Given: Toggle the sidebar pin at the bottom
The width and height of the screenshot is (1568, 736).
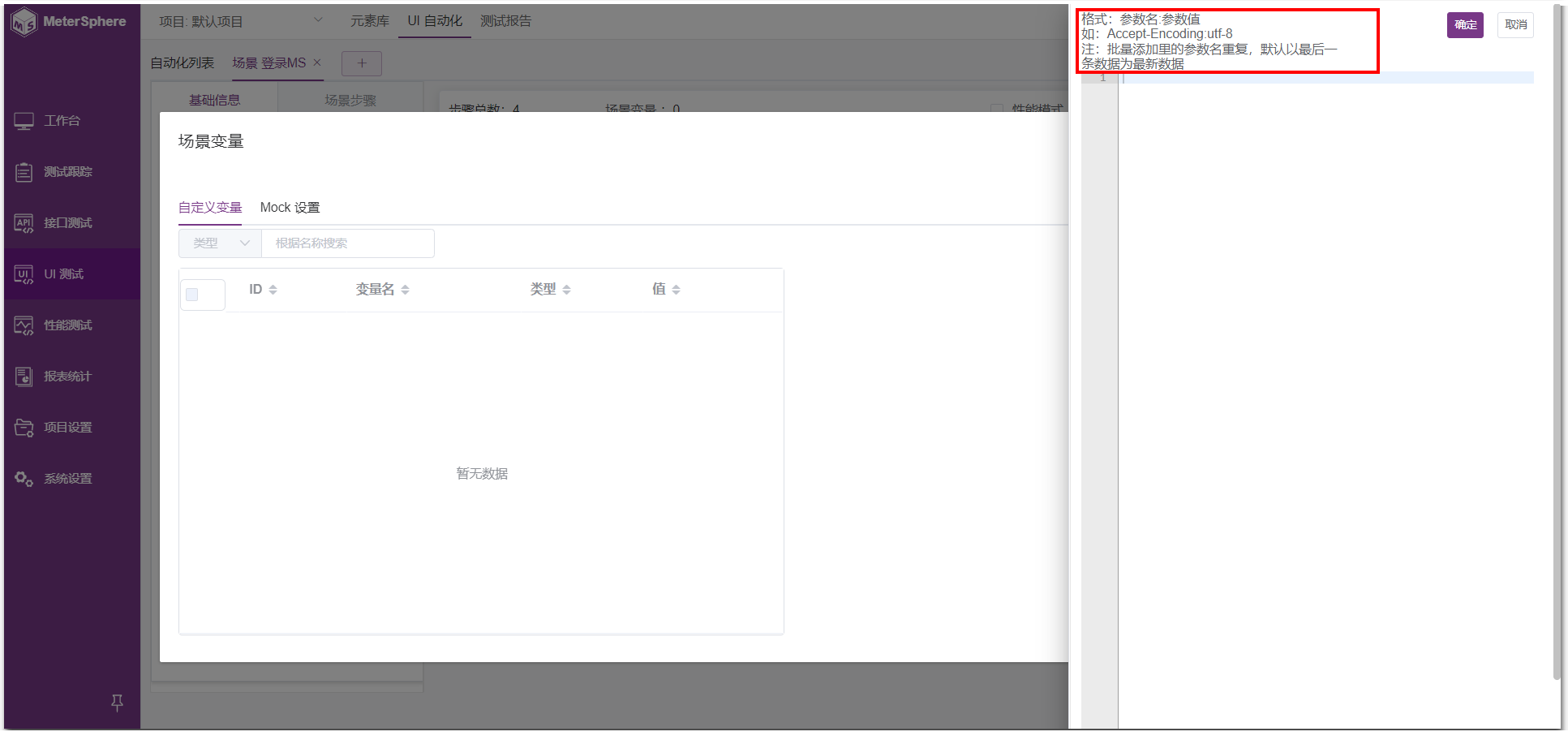Looking at the screenshot, I should pyautogui.click(x=117, y=703).
